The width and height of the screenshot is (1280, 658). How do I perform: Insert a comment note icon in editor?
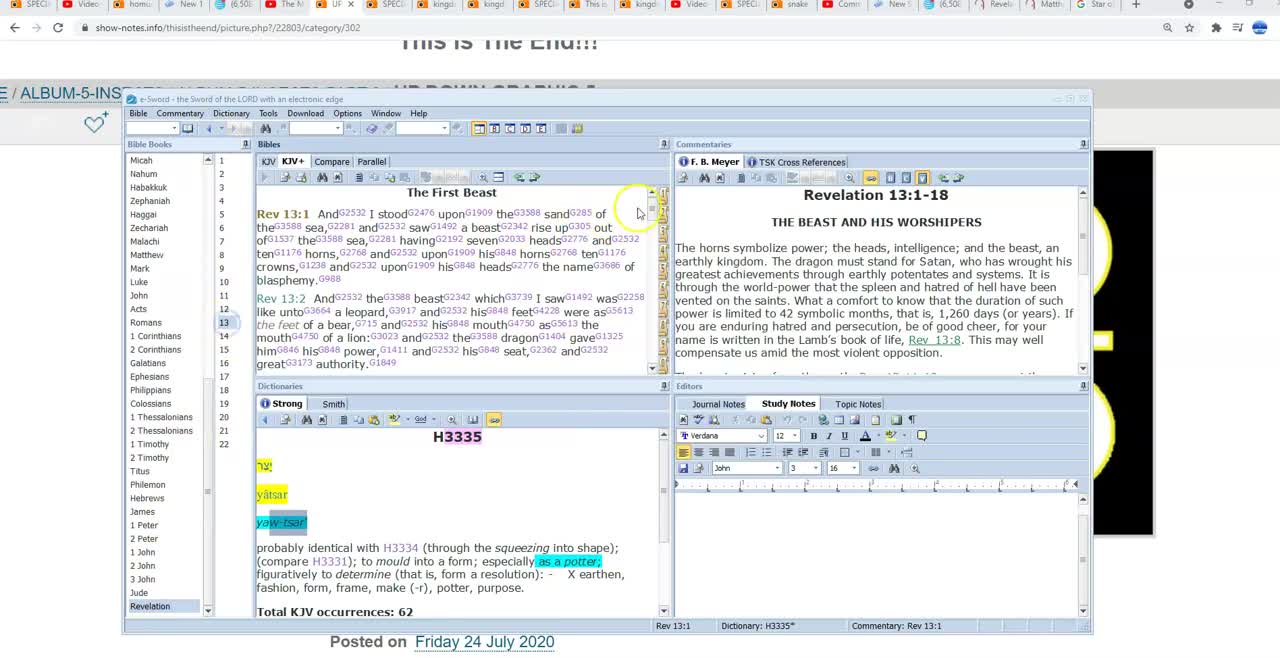(x=922, y=436)
